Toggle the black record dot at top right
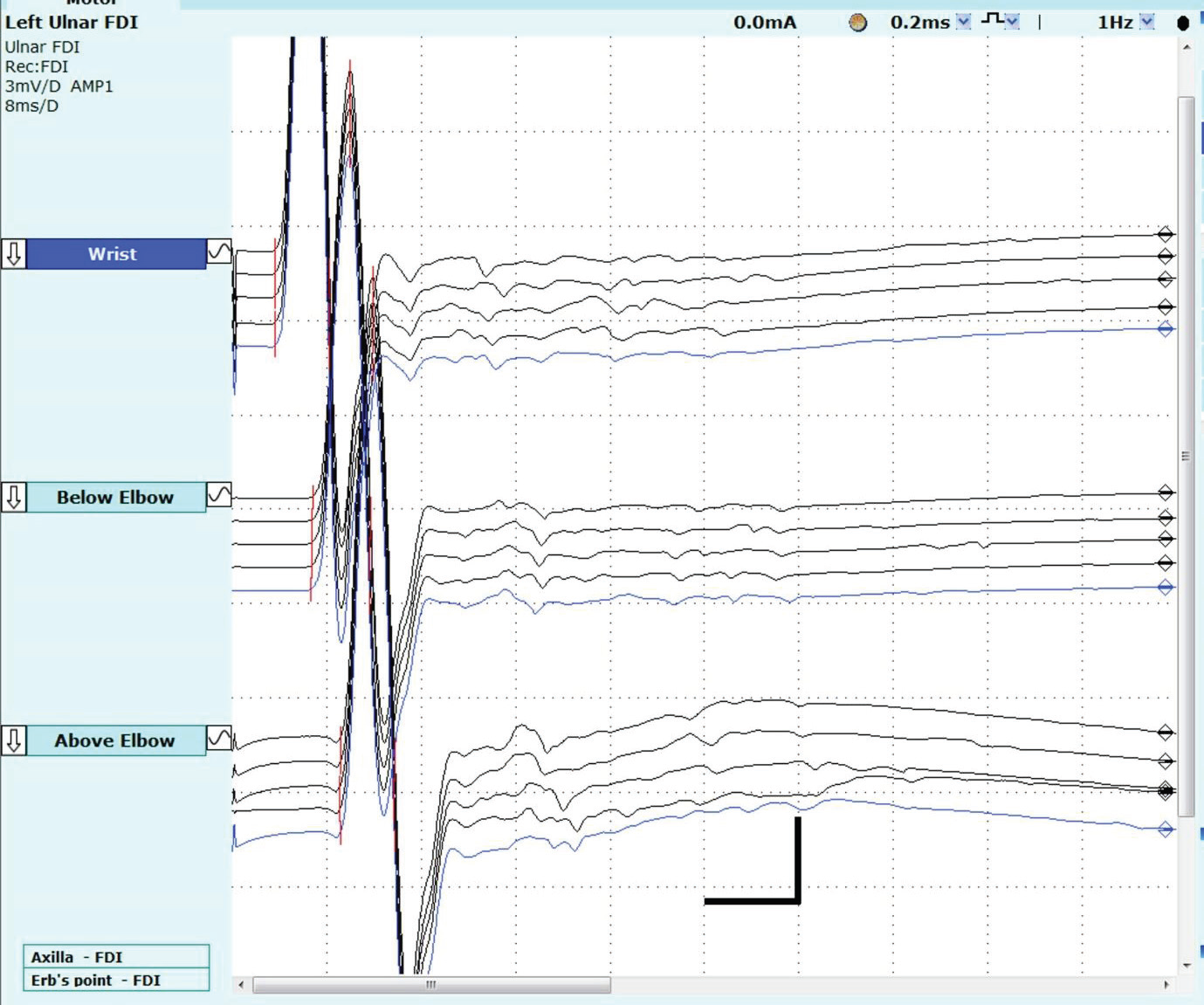Image resolution: width=1204 pixels, height=1005 pixels. pyautogui.click(x=1183, y=24)
